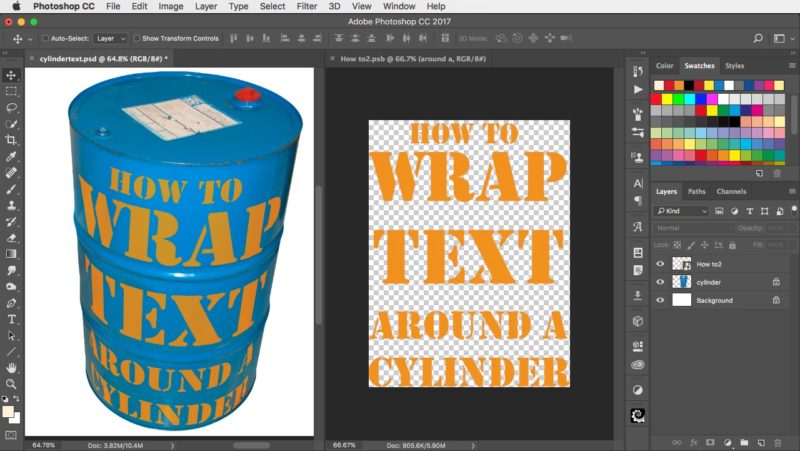Select the Hand tool
Viewport: 800px width, 451px height.
[11, 367]
